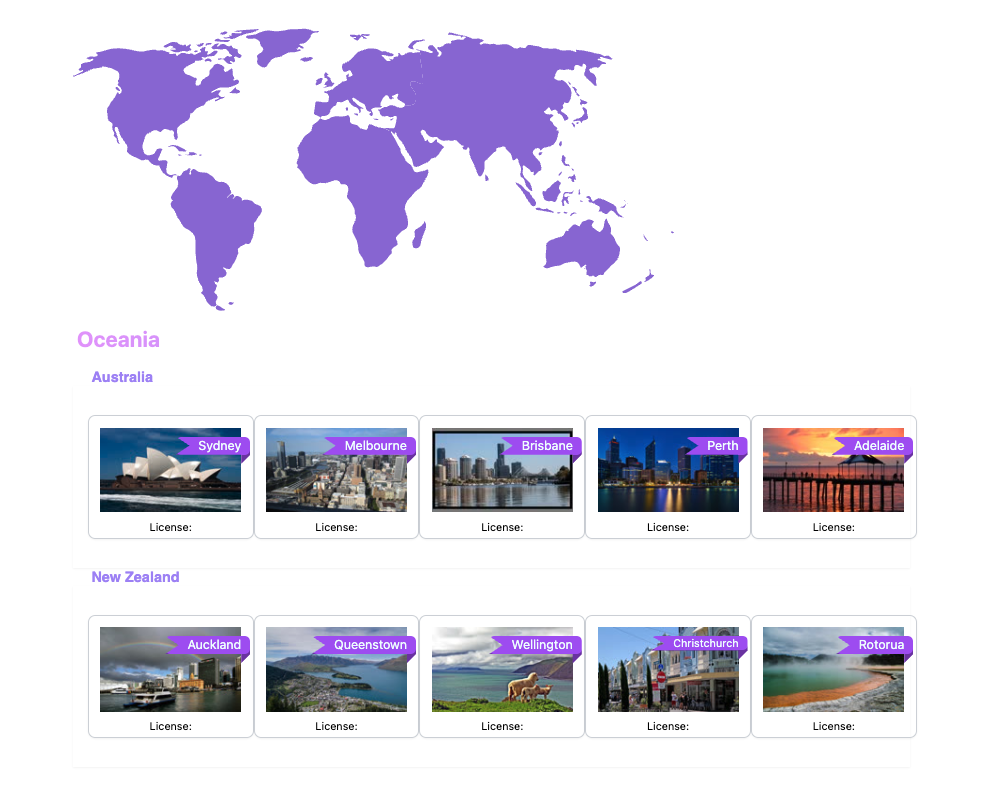The height and width of the screenshot is (795, 996).
Task: Click the License text under Christchurch
Action: pos(668,726)
